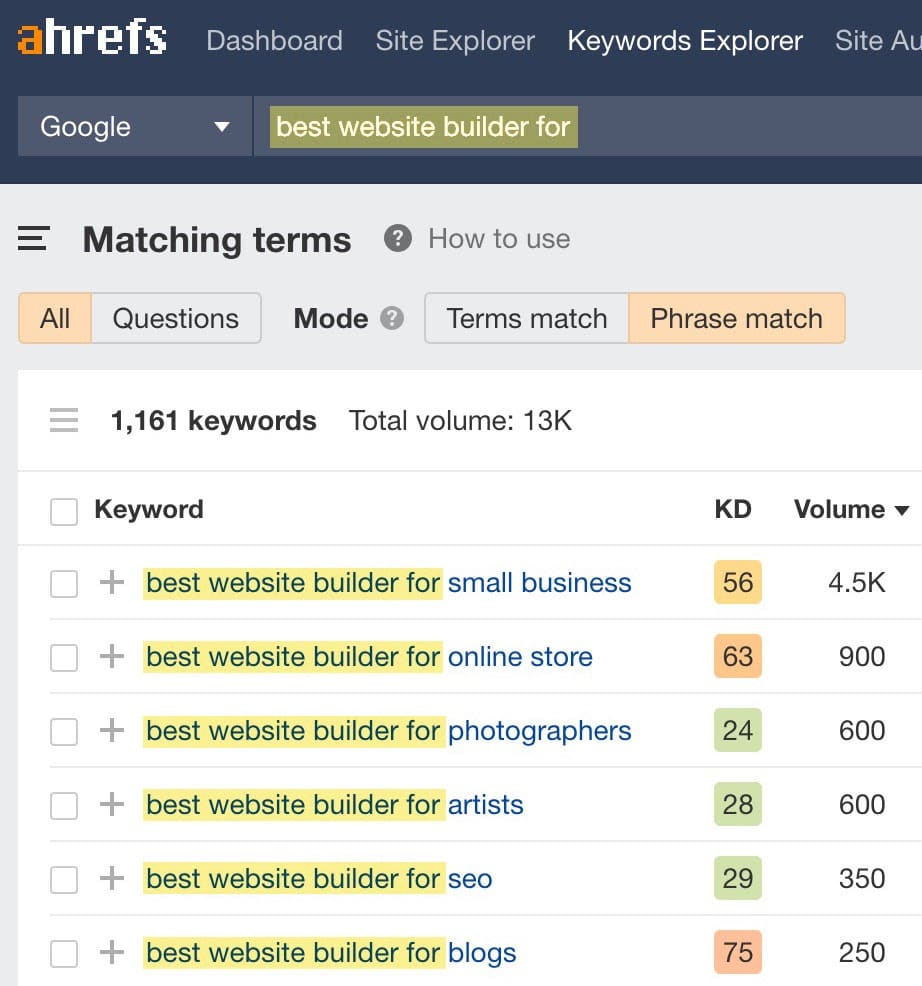Click the plus icon beside 'best website builder for artists'
The height and width of the screenshot is (986, 922).
(x=110, y=805)
